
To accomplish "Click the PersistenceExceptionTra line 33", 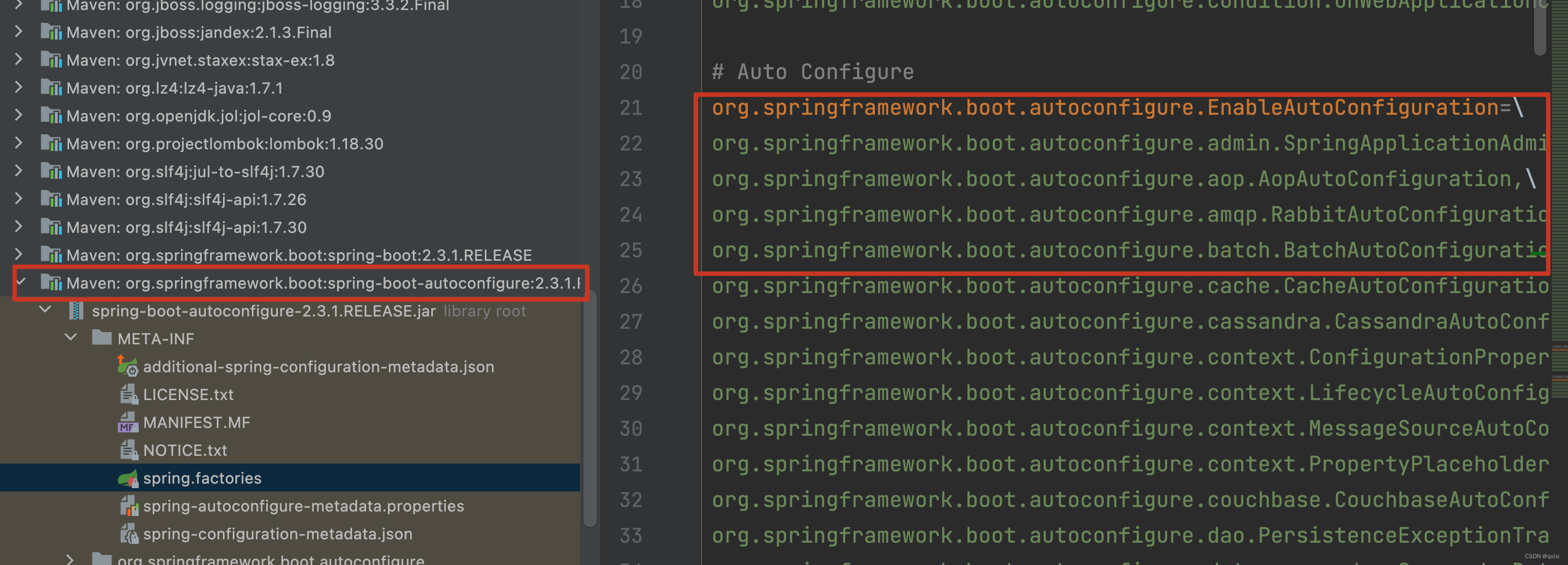I will (1129, 536).
